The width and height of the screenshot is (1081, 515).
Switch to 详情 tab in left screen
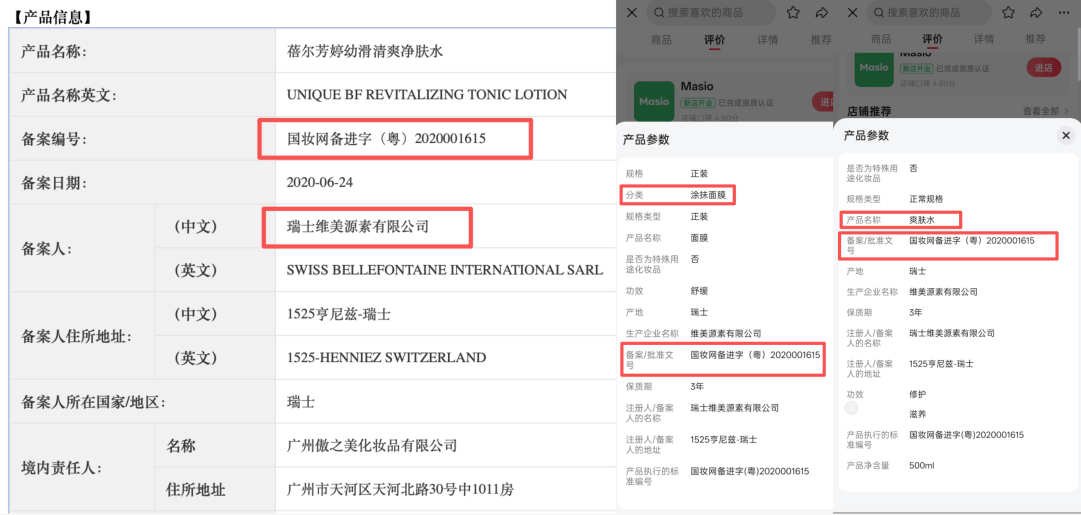pos(768,40)
